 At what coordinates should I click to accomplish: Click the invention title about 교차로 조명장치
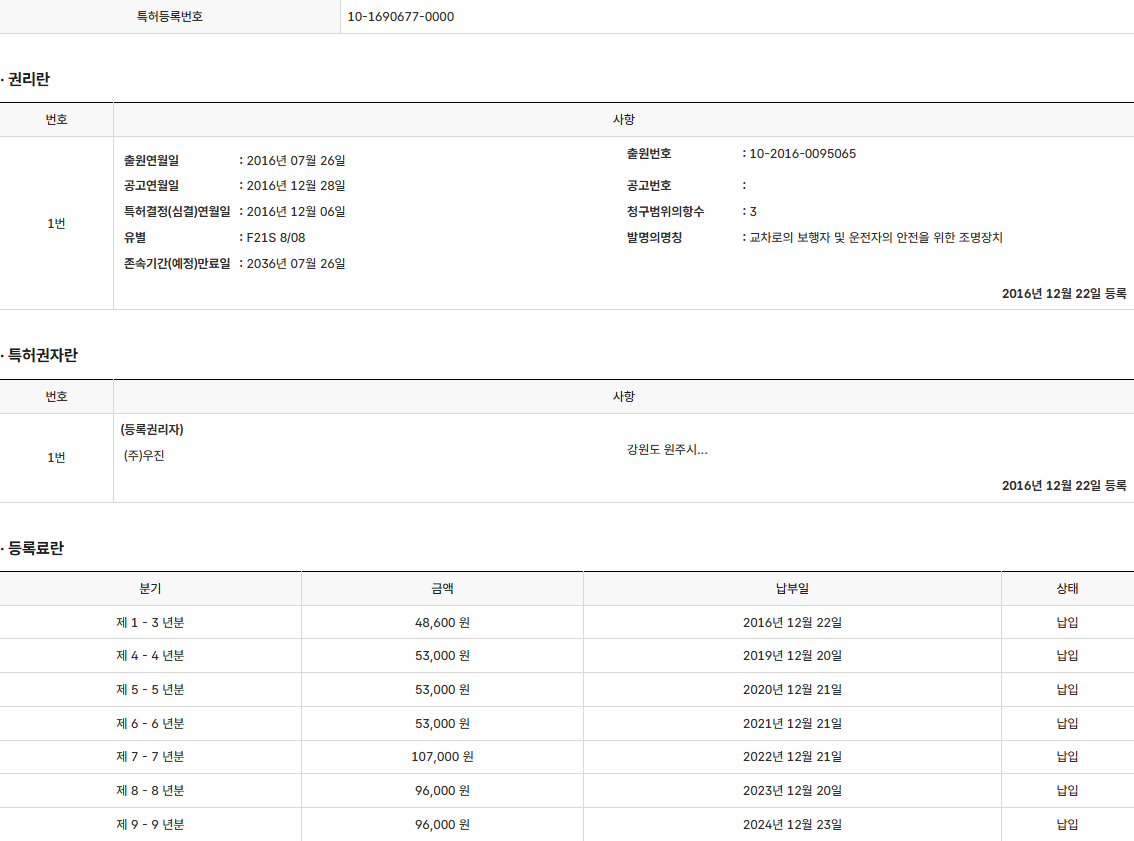coord(876,238)
